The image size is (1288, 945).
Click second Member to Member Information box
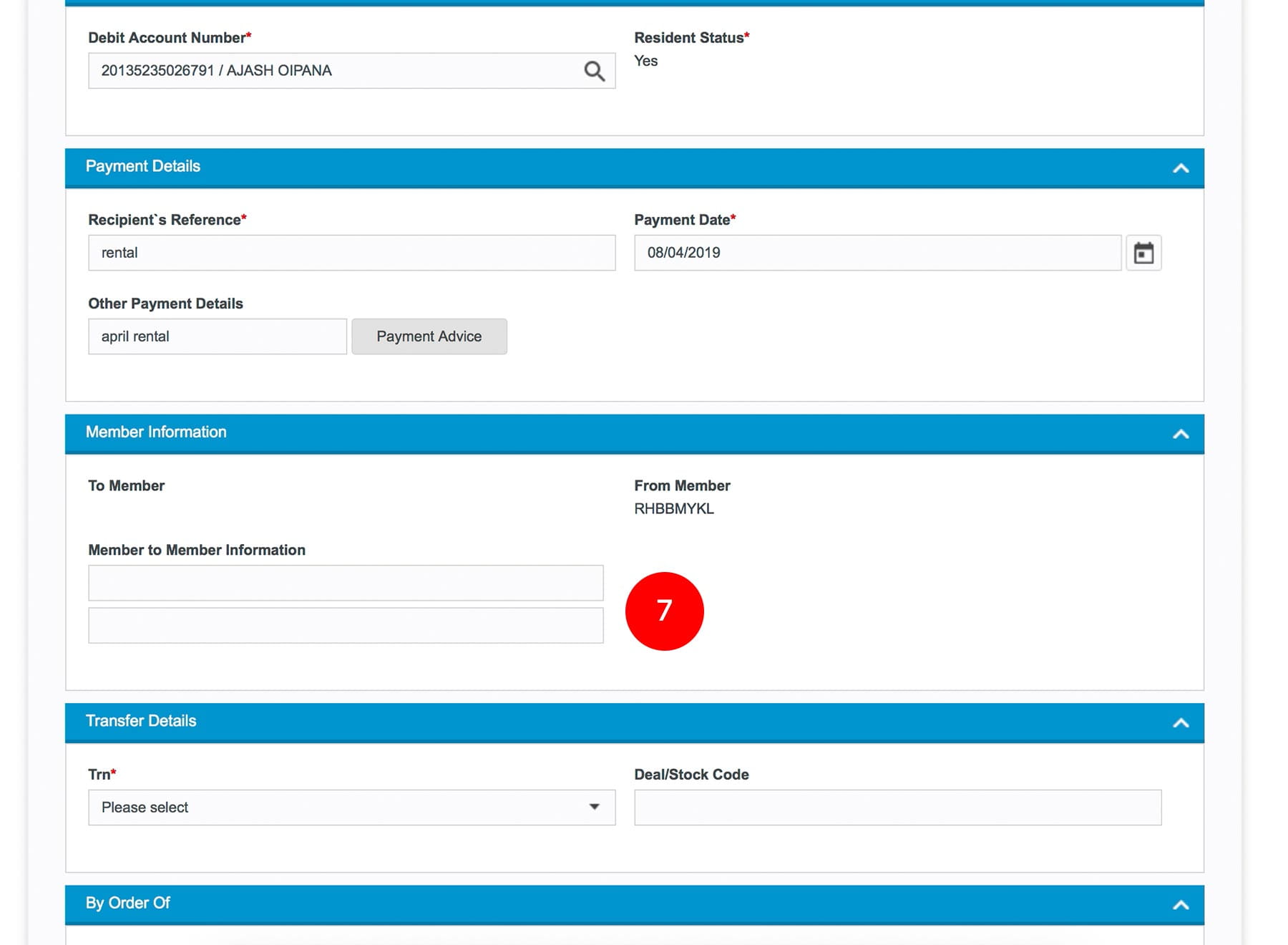(x=346, y=626)
